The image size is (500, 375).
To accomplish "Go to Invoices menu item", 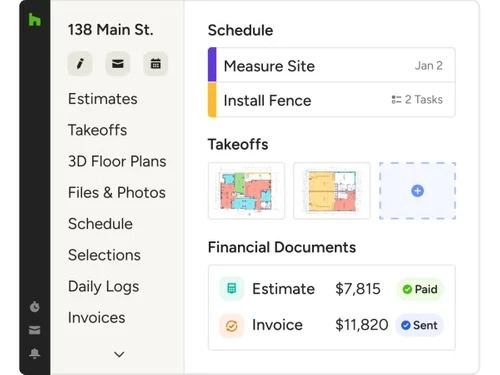I will pos(97,318).
